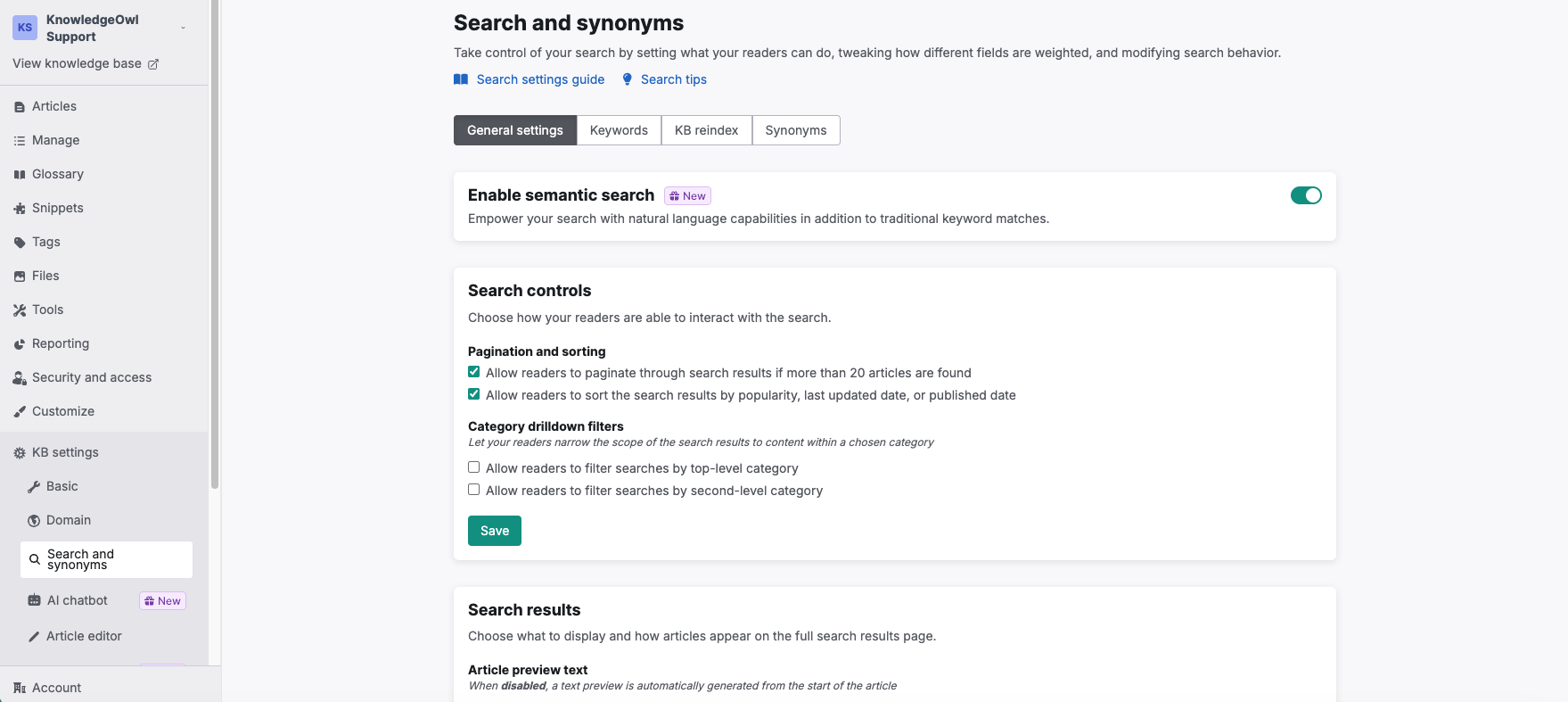
Task: Turn off the Enable semantic search toggle
Action: (1306, 195)
